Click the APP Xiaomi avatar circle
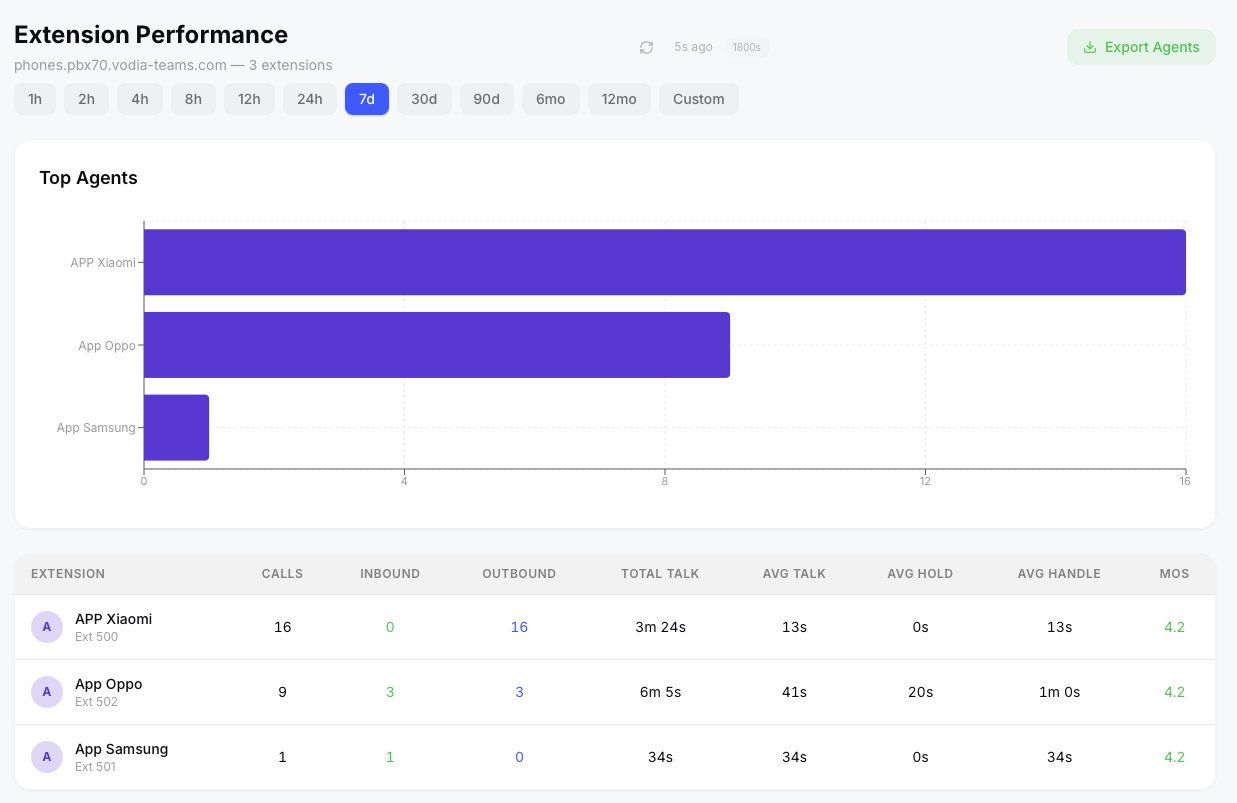 pyautogui.click(x=46, y=627)
